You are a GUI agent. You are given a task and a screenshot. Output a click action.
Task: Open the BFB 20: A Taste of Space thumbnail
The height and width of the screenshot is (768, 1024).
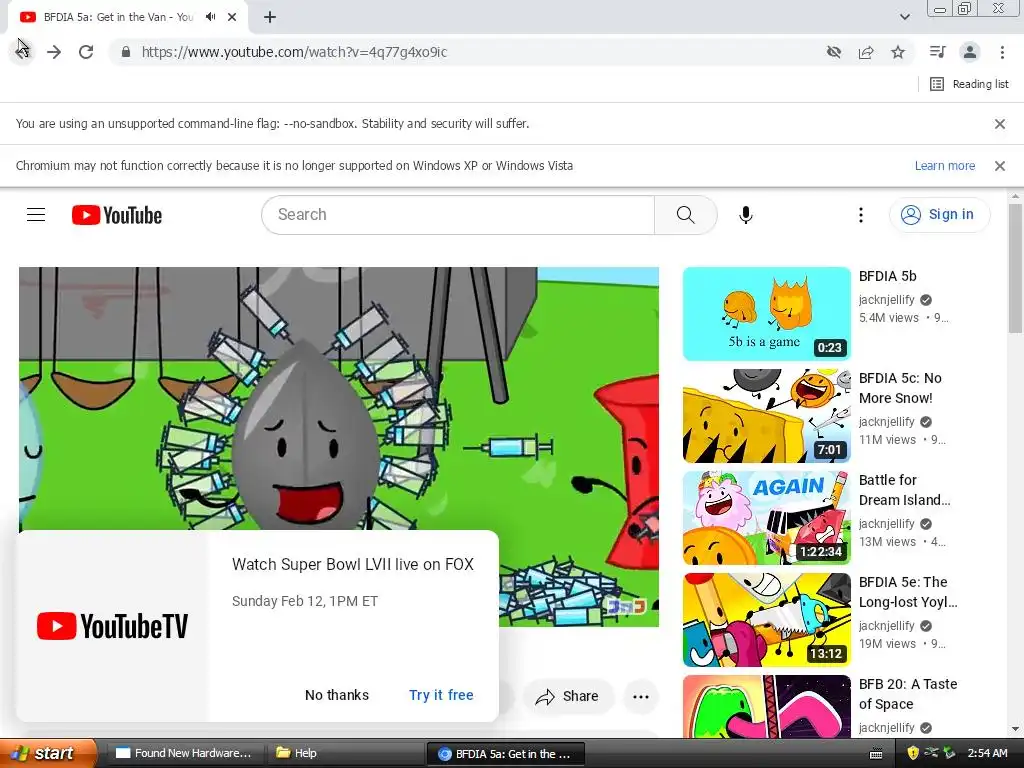point(767,707)
